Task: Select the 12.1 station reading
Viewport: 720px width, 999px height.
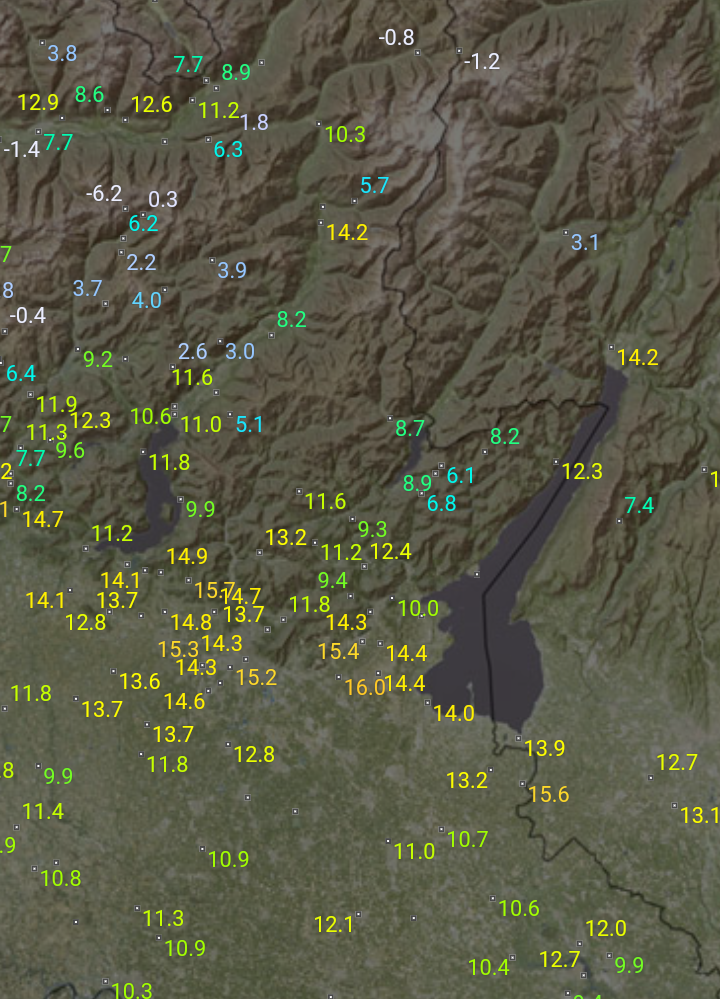Action: [x=334, y=925]
